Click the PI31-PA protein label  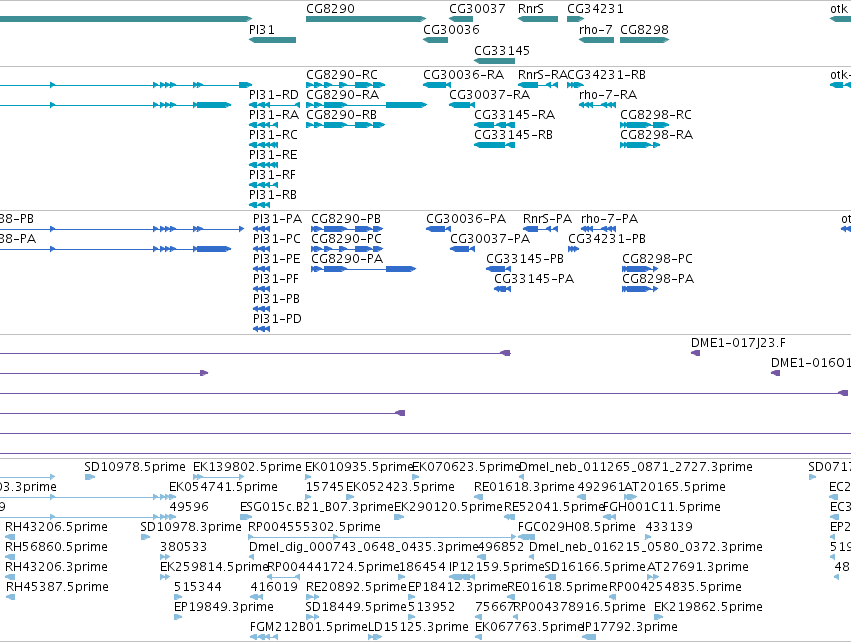coord(277,219)
